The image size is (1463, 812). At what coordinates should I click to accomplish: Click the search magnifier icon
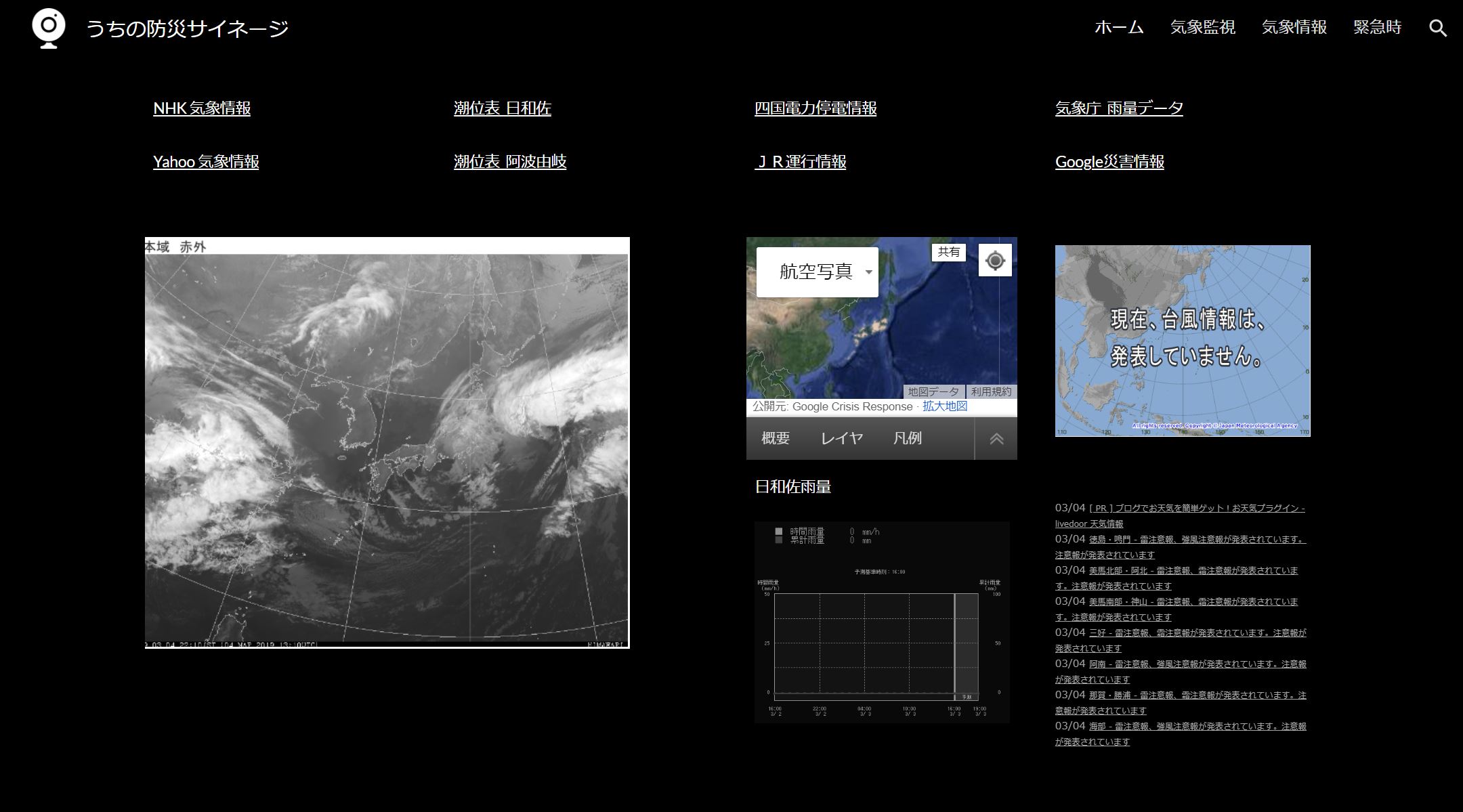(1437, 28)
